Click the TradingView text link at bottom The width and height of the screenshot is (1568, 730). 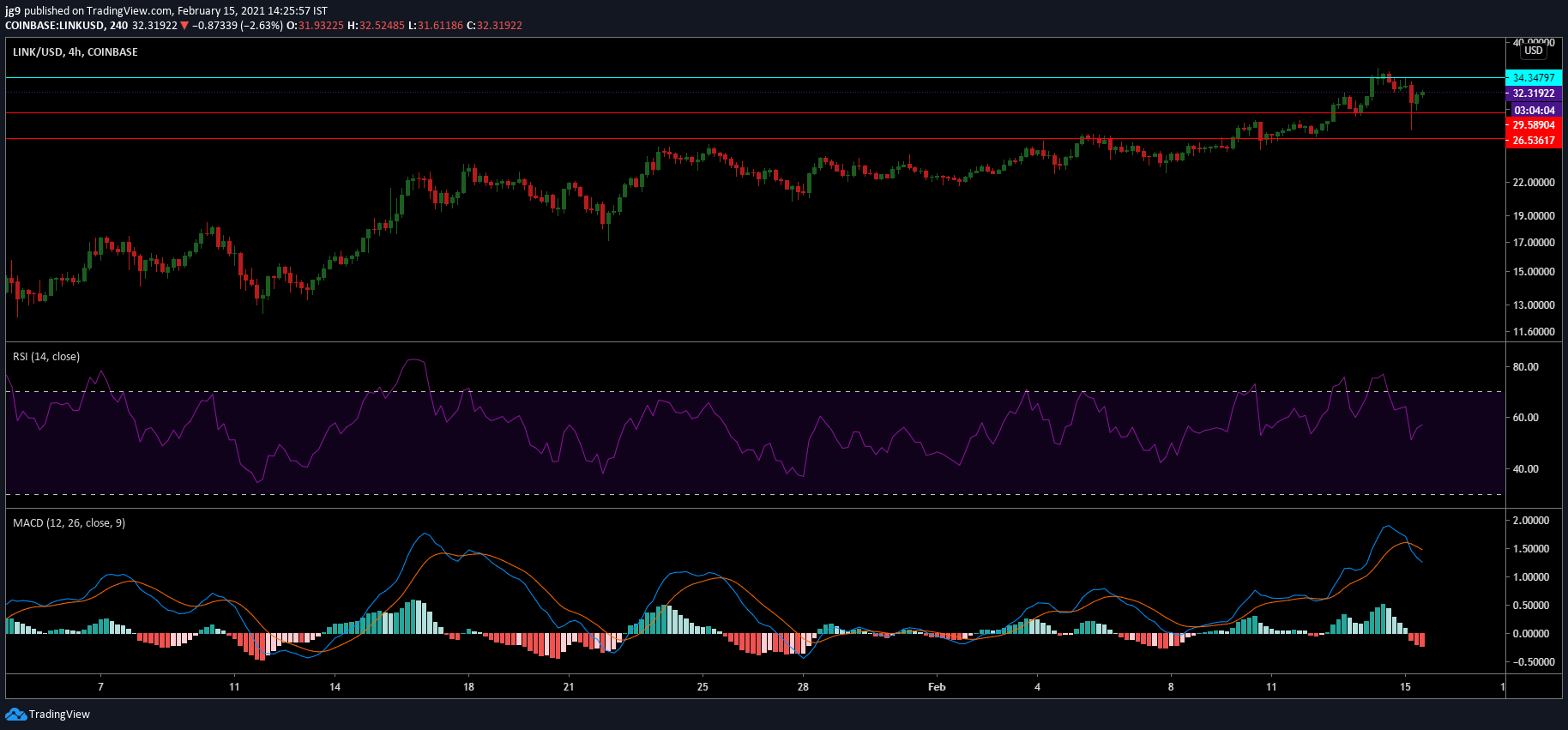59,715
